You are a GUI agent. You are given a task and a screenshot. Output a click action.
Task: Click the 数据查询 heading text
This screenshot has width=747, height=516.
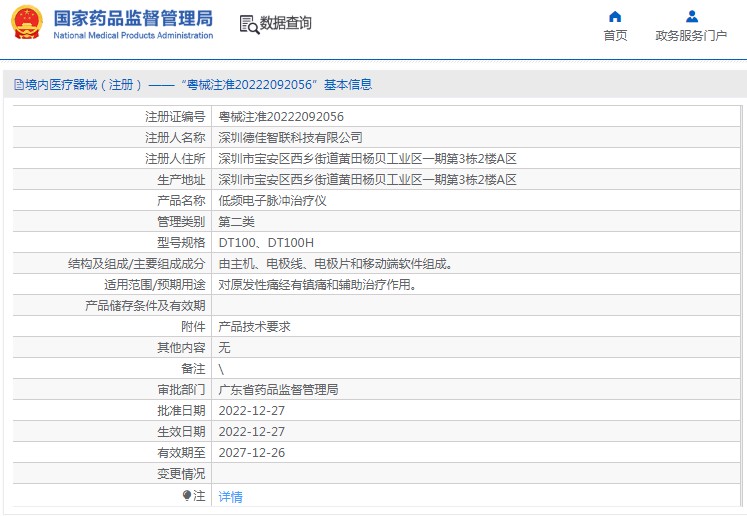click(x=285, y=23)
